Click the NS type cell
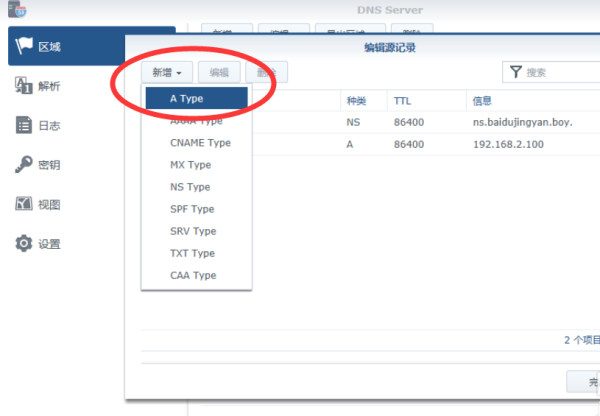The width and height of the screenshot is (600, 416). point(353,122)
